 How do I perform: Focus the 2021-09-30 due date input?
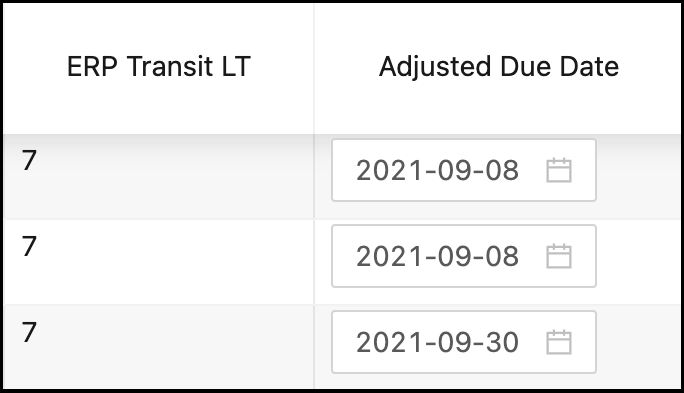click(464, 342)
